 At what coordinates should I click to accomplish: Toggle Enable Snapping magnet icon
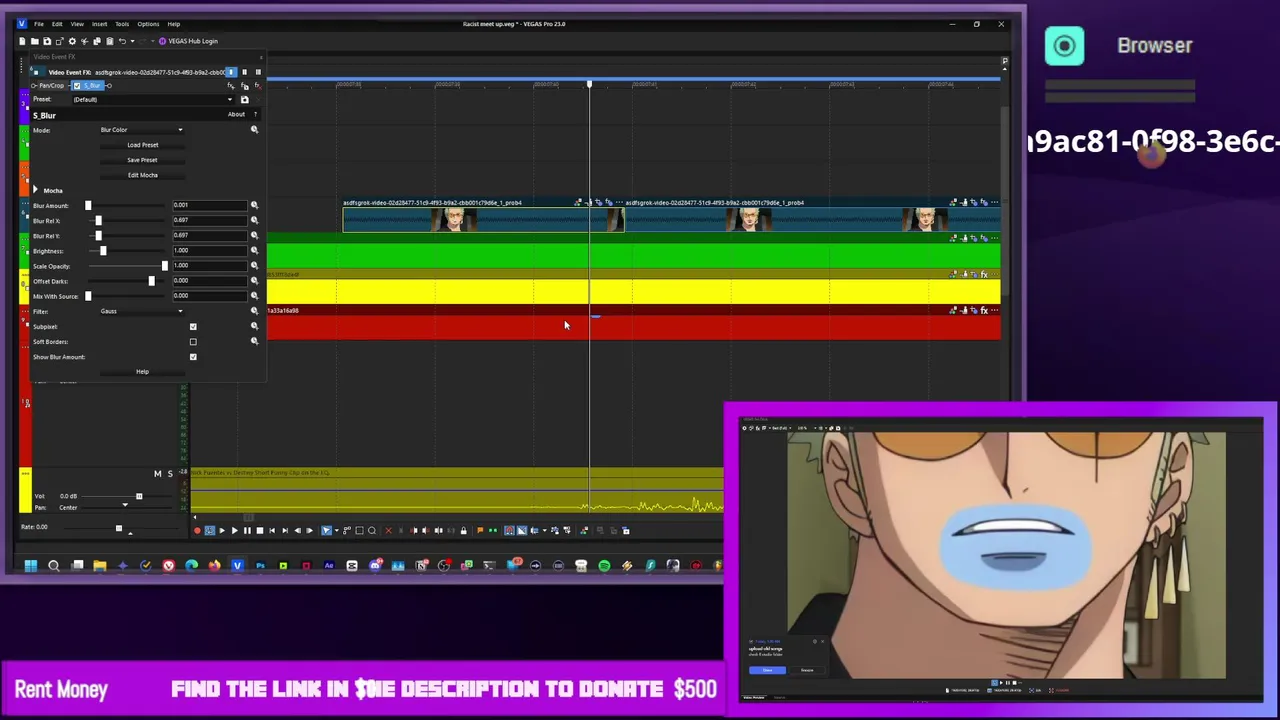[508, 530]
